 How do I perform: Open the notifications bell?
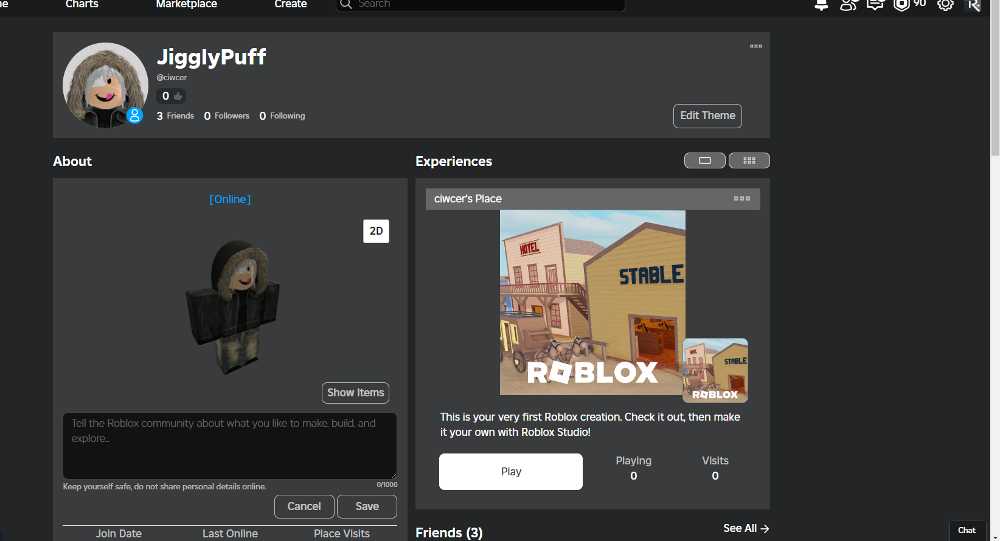821,5
